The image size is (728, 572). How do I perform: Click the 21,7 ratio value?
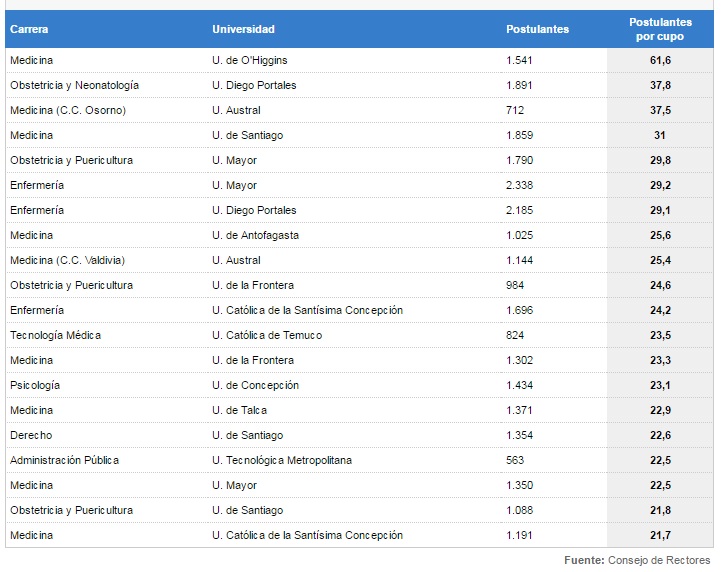[x=660, y=535]
